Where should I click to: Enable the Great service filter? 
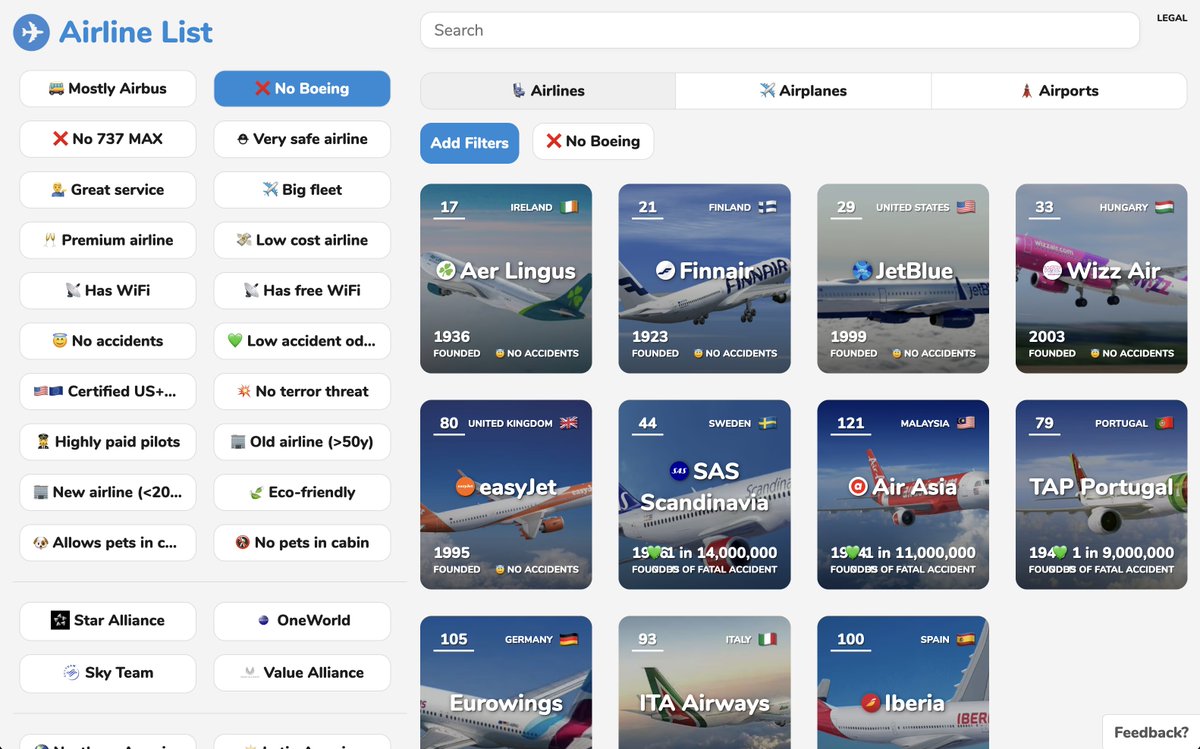click(x=108, y=190)
